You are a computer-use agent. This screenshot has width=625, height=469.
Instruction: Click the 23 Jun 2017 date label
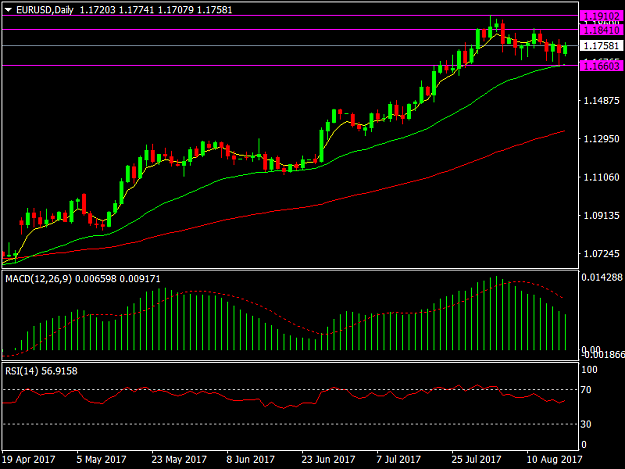328,459
